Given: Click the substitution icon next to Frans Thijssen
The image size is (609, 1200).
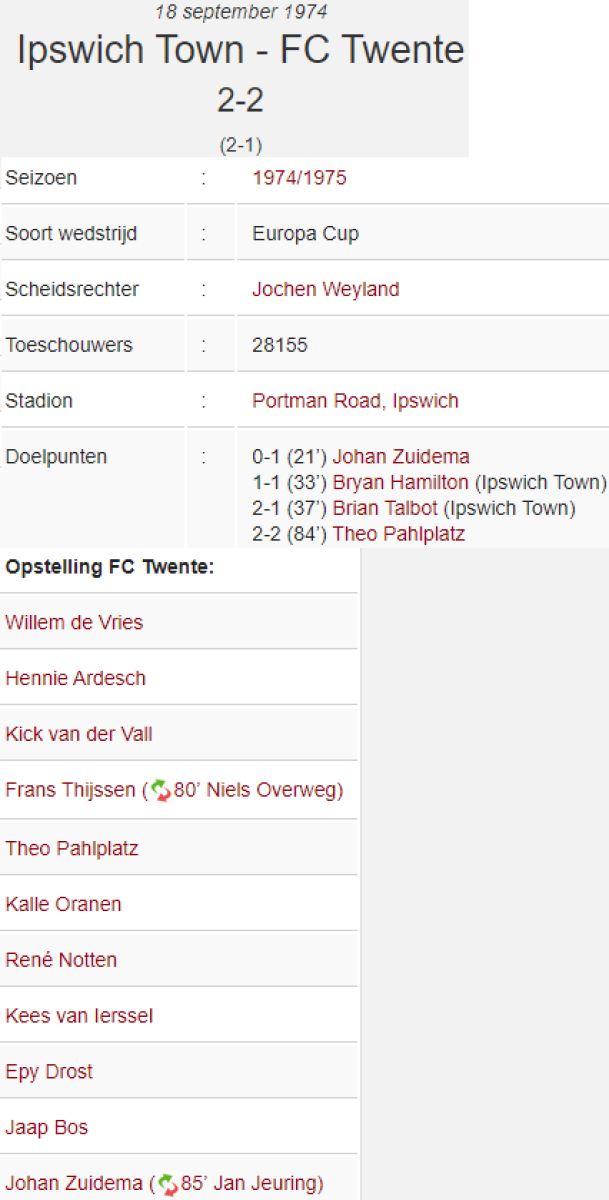Looking at the screenshot, I should (x=161, y=791).
